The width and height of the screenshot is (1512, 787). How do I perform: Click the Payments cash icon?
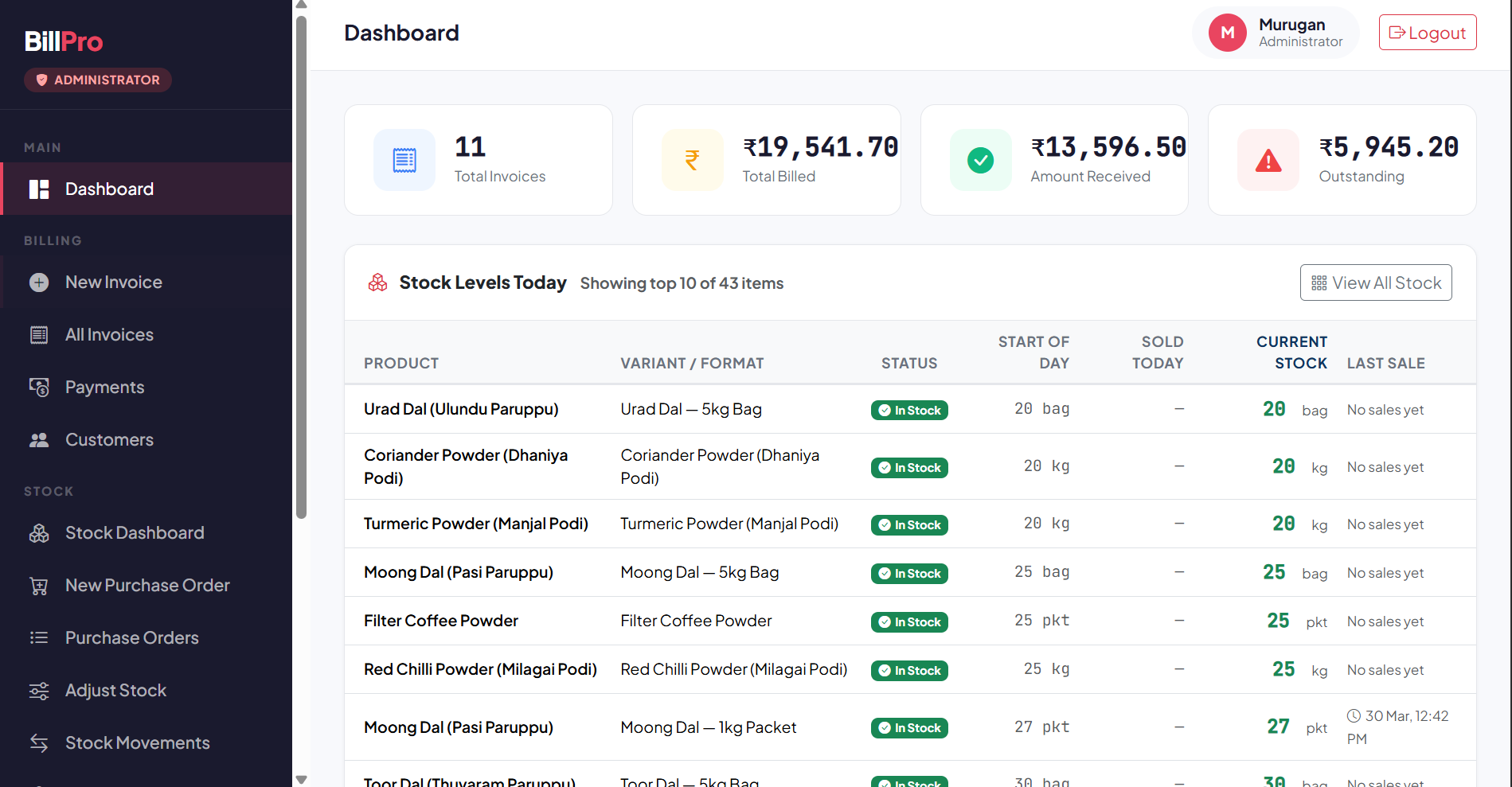click(x=39, y=388)
